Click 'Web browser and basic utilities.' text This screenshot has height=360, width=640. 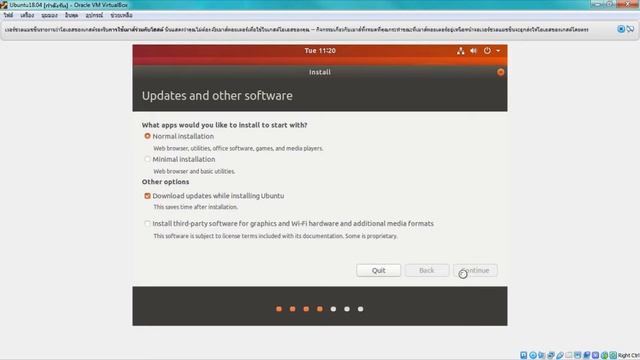pos(194,171)
